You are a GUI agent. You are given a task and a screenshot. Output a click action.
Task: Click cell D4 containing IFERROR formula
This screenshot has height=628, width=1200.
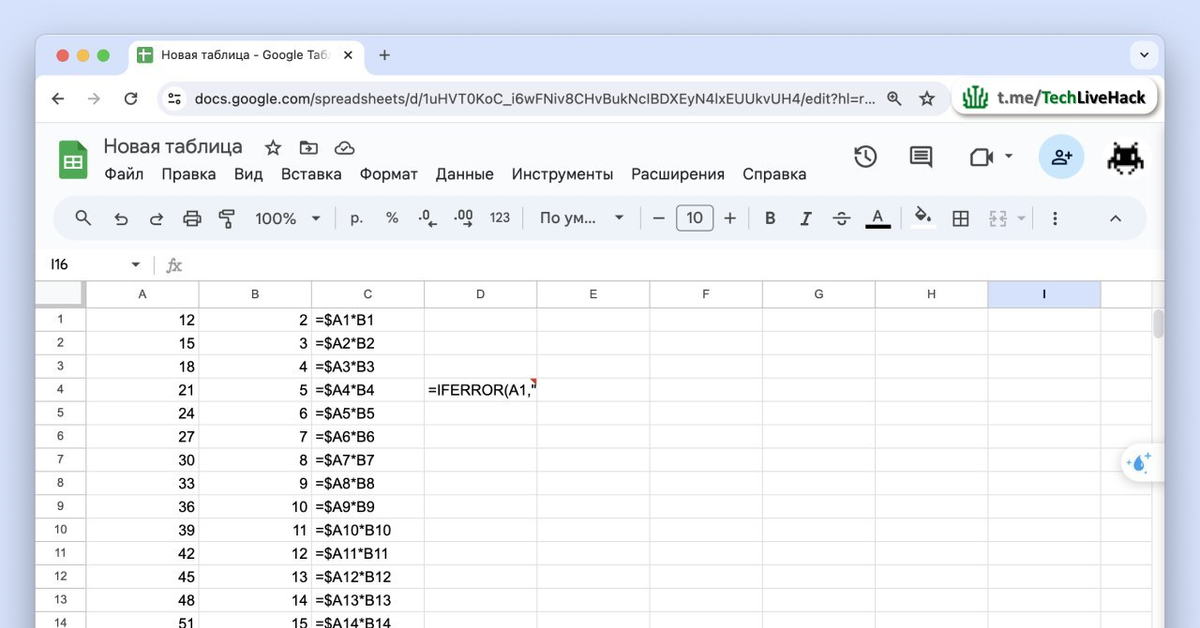click(x=480, y=390)
